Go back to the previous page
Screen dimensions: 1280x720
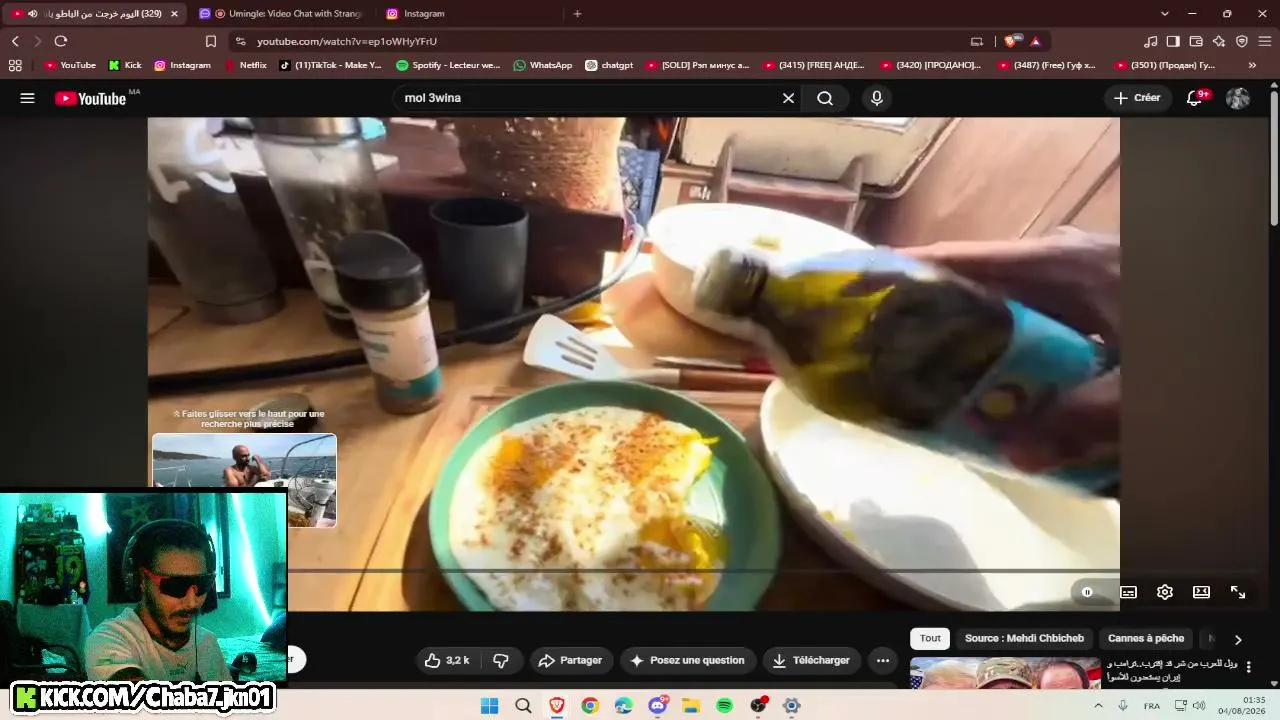tap(15, 41)
